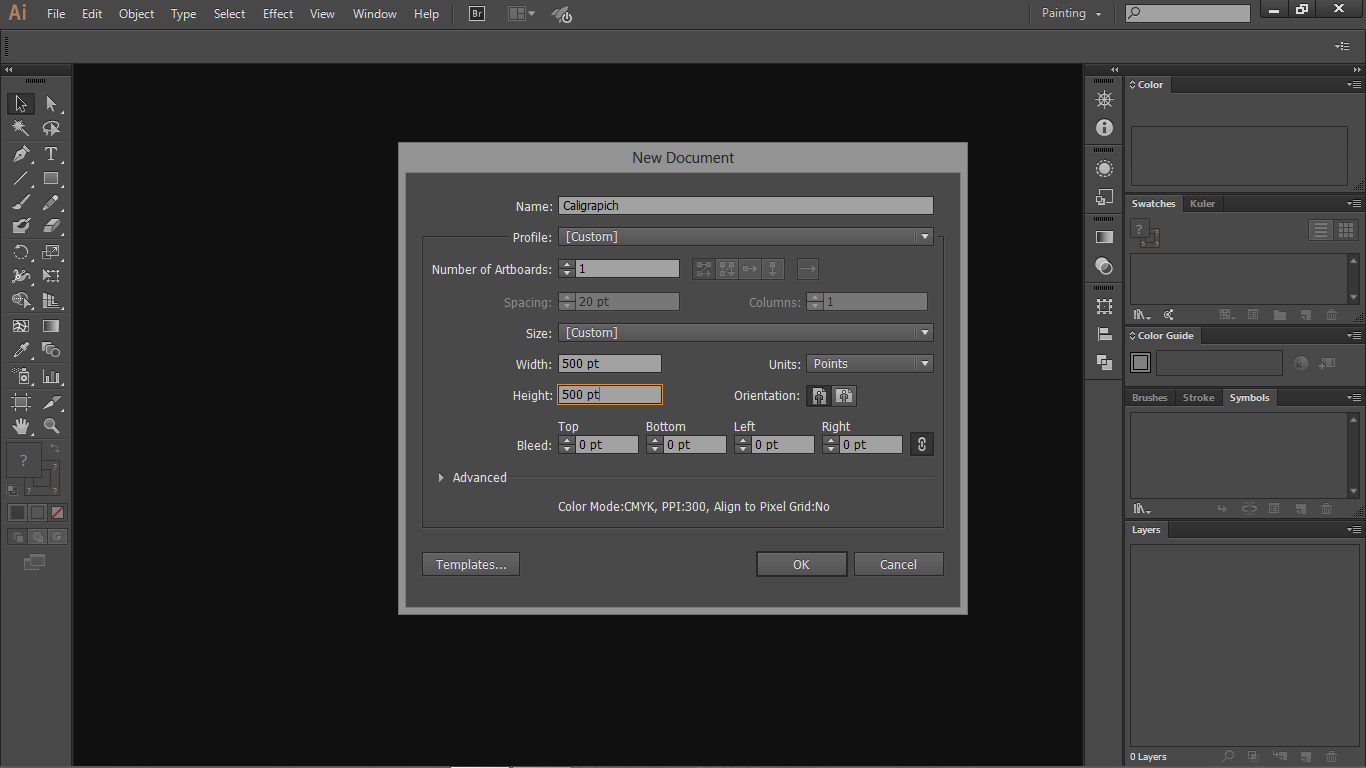
Task: Select the Paintbrush tool
Action: pyautogui.click(x=21, y=203)
